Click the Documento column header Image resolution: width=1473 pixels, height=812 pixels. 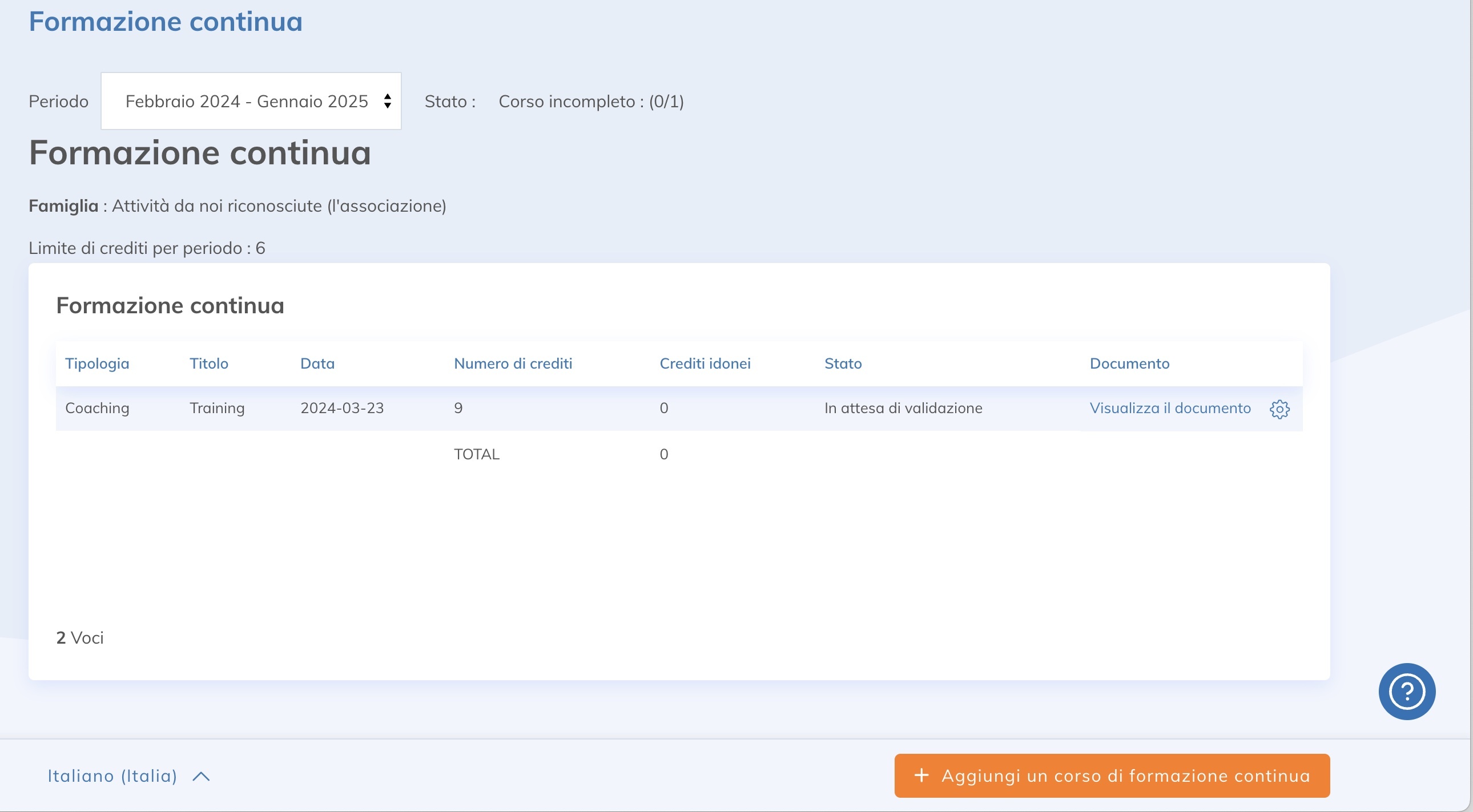coord(1129,363)
